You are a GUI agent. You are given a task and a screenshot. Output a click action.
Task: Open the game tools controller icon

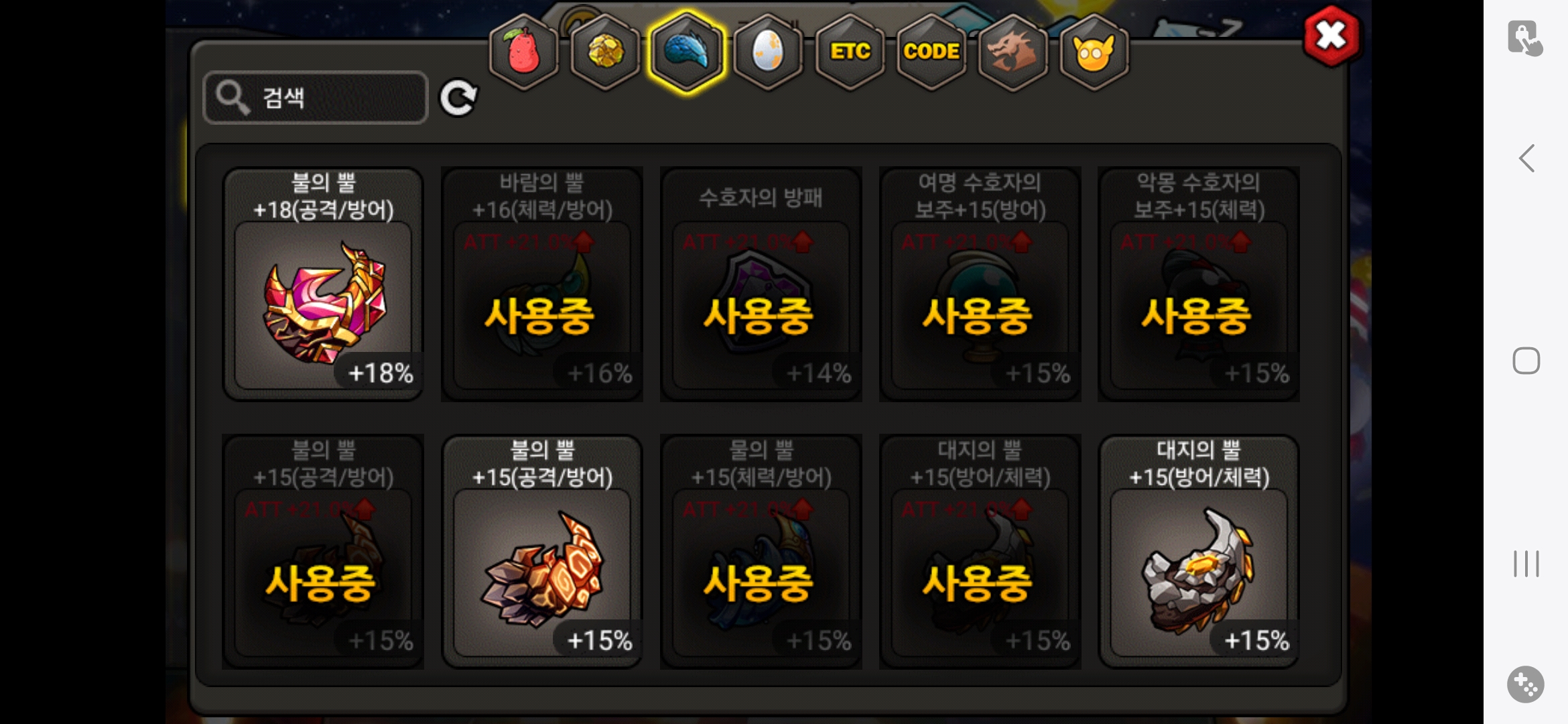click(x=1526, y=684)
